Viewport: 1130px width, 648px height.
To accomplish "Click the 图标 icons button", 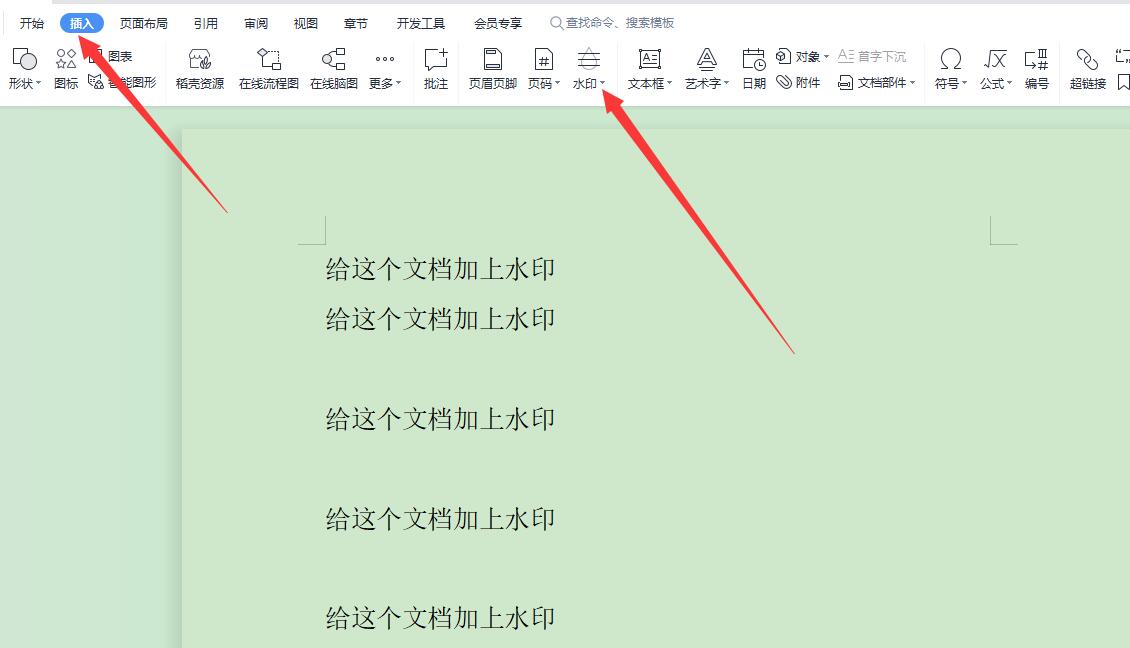I will (x=66, y=68).
